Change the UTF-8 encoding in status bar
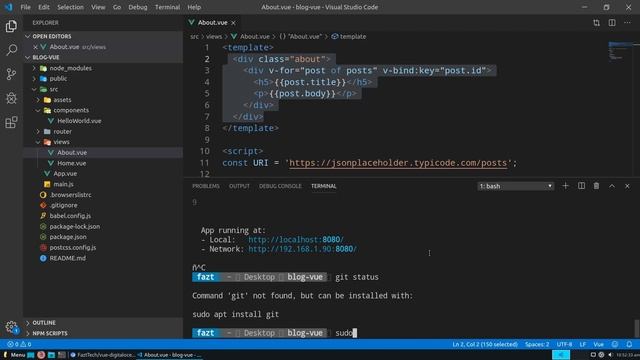The image size is (640, 360). pyautogui.click(x=564, y=344)
